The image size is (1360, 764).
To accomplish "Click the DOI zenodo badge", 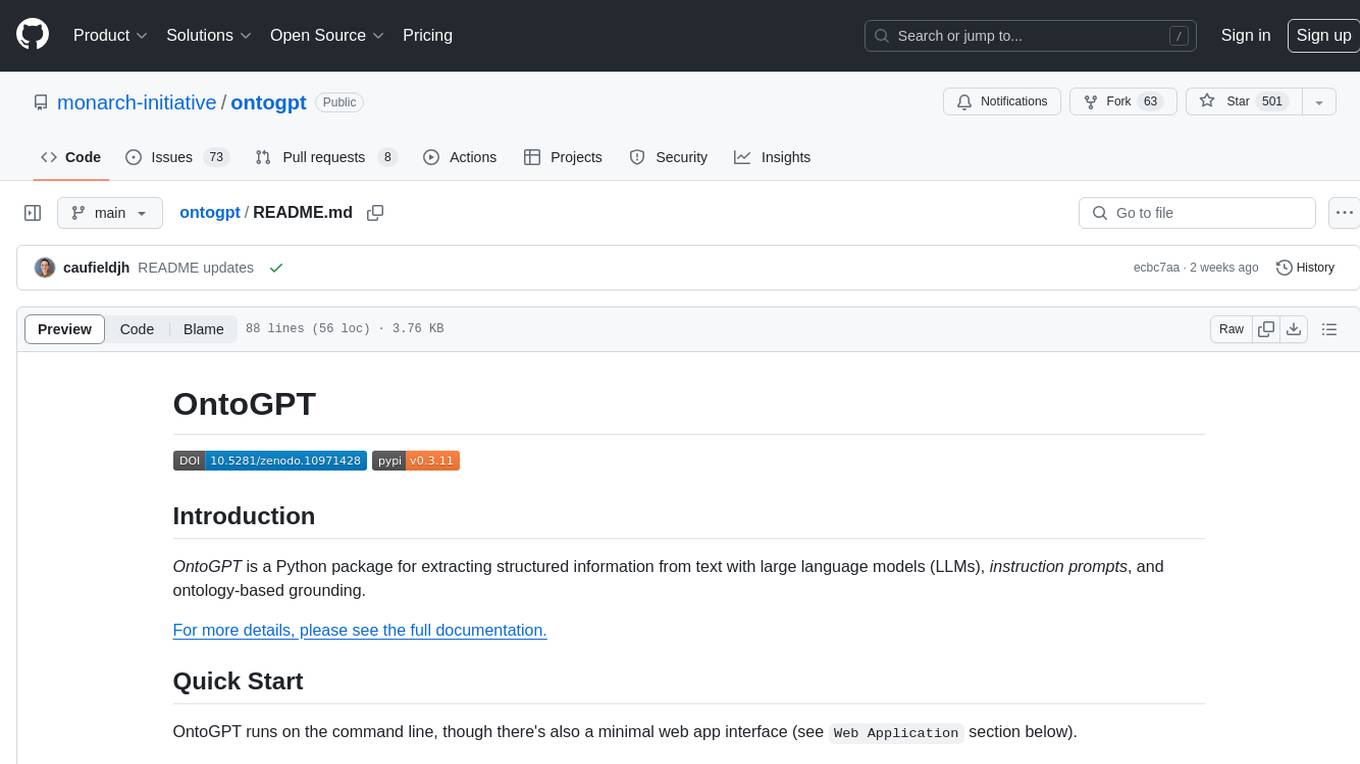I will point(270,461).
